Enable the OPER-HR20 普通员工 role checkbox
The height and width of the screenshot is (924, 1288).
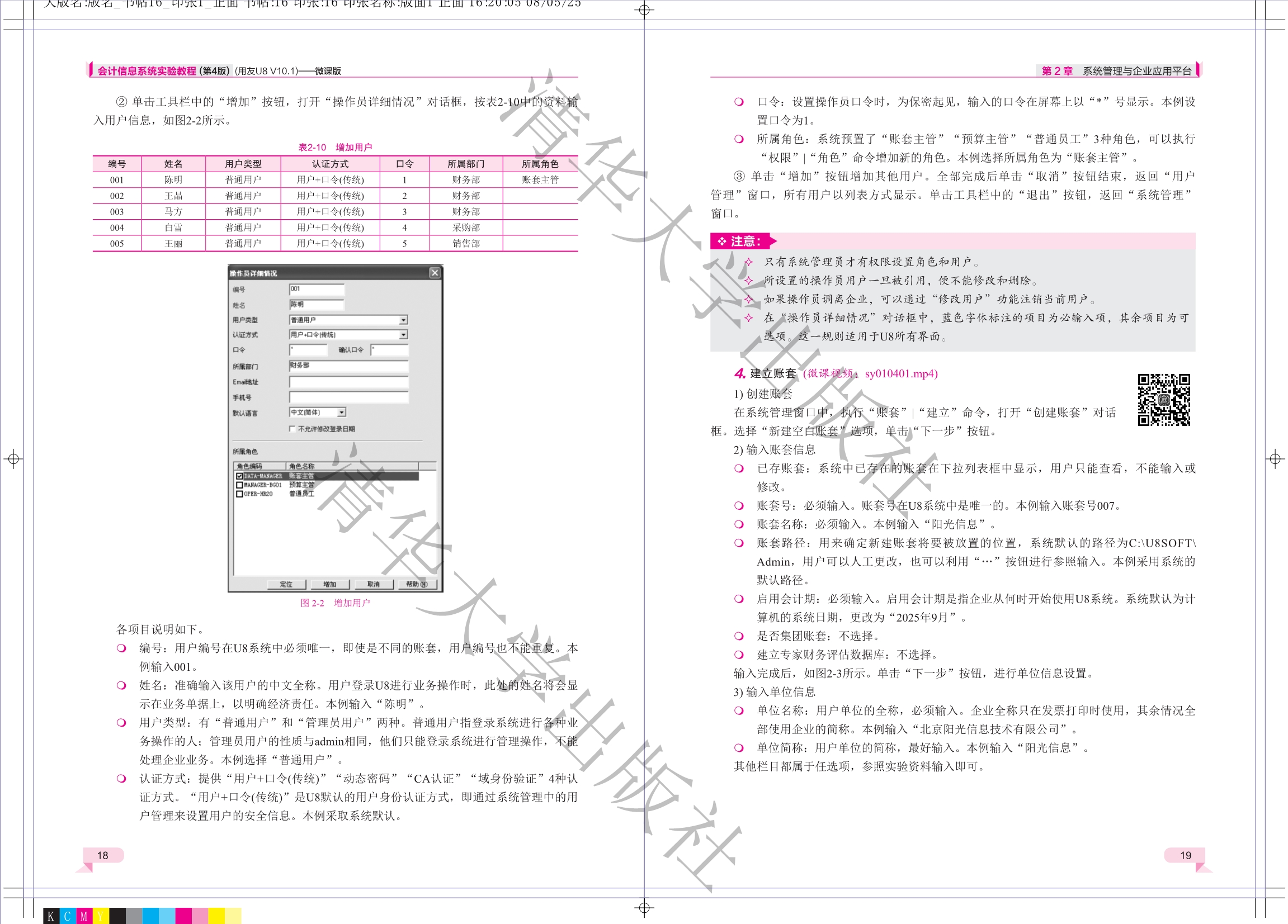[240, 494]
